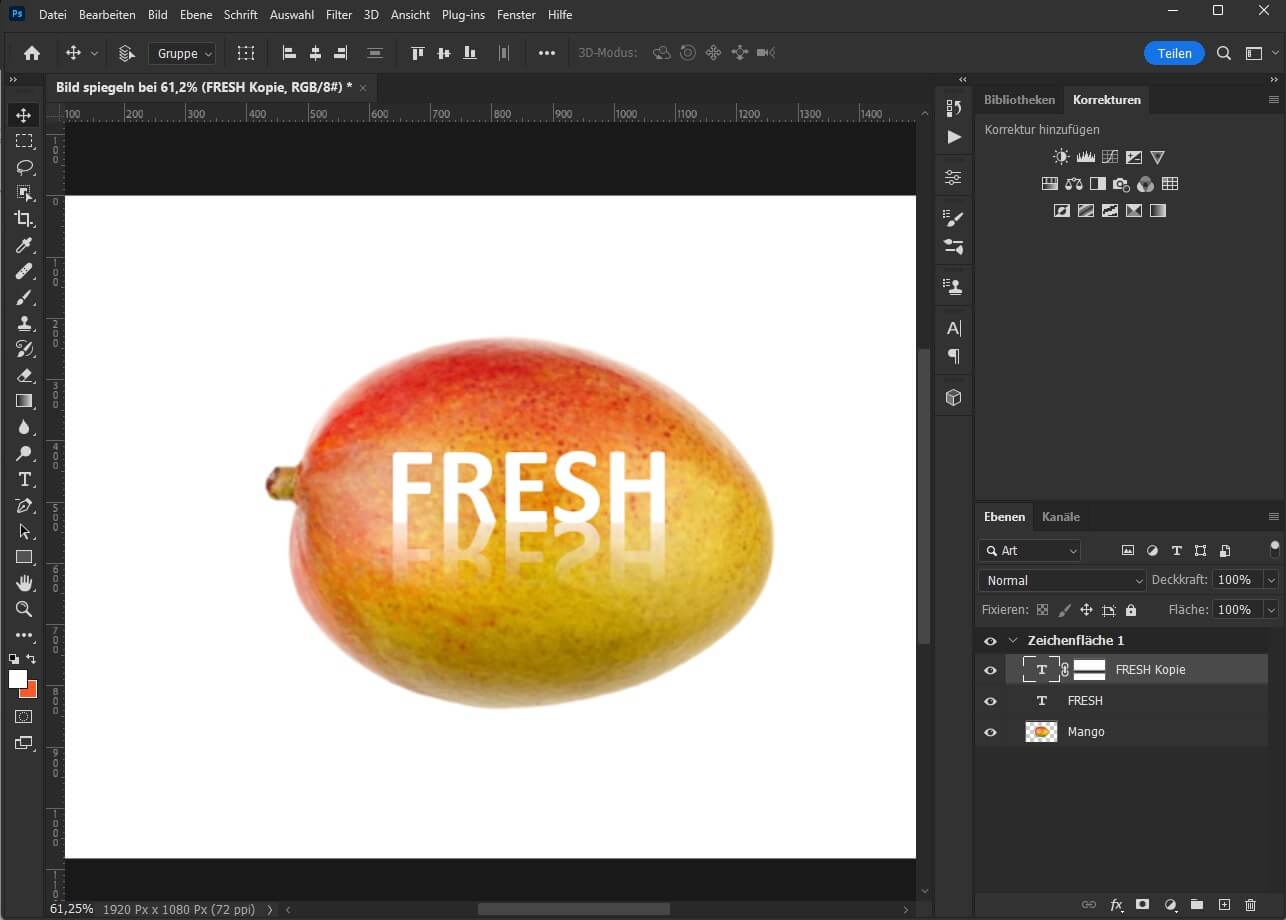
Task: Hide the Zeichenfläche 1 artboard
Action: (x=990, y=640)
